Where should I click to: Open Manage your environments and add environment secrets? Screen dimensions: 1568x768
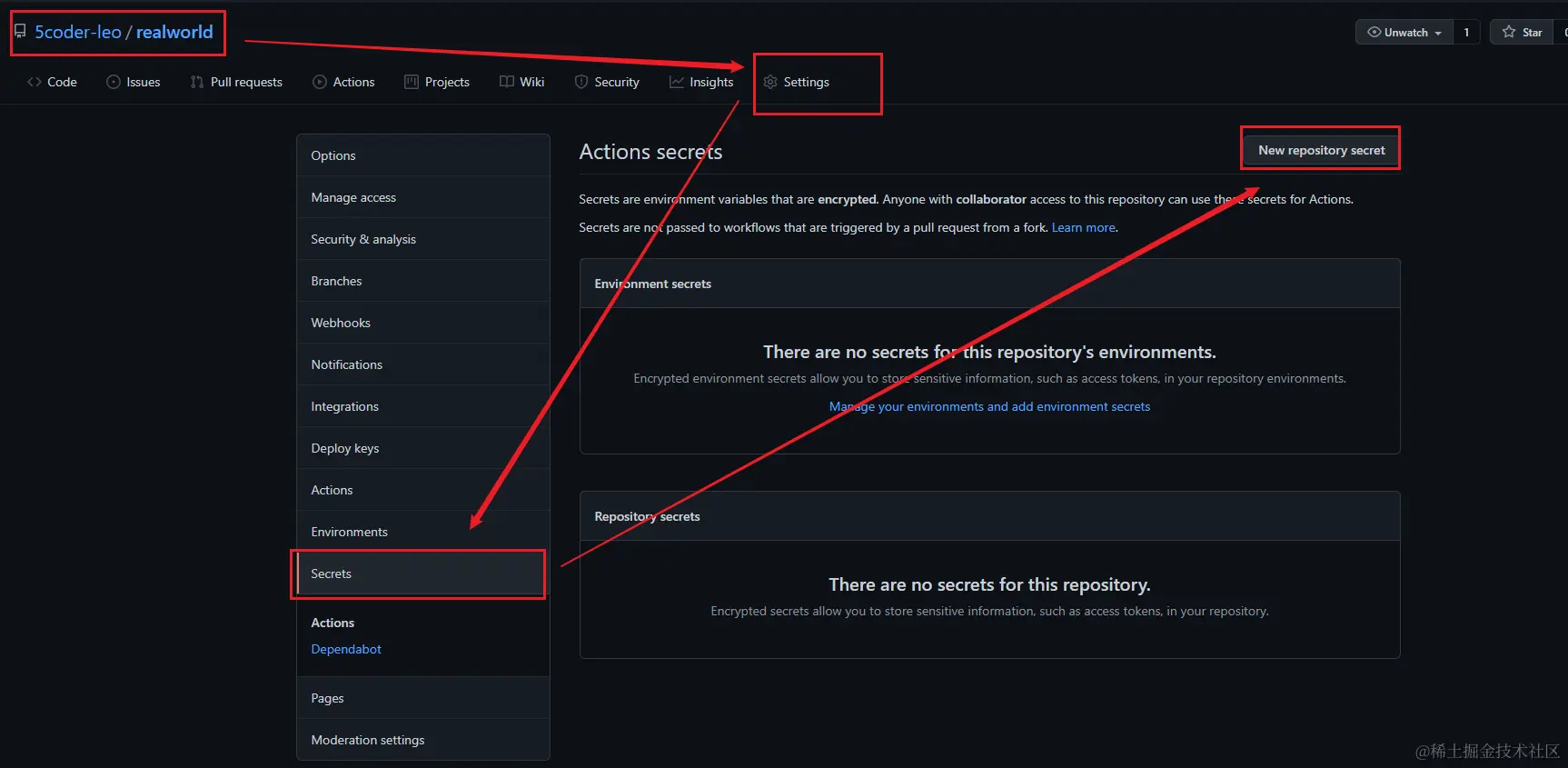coord(989,406)
